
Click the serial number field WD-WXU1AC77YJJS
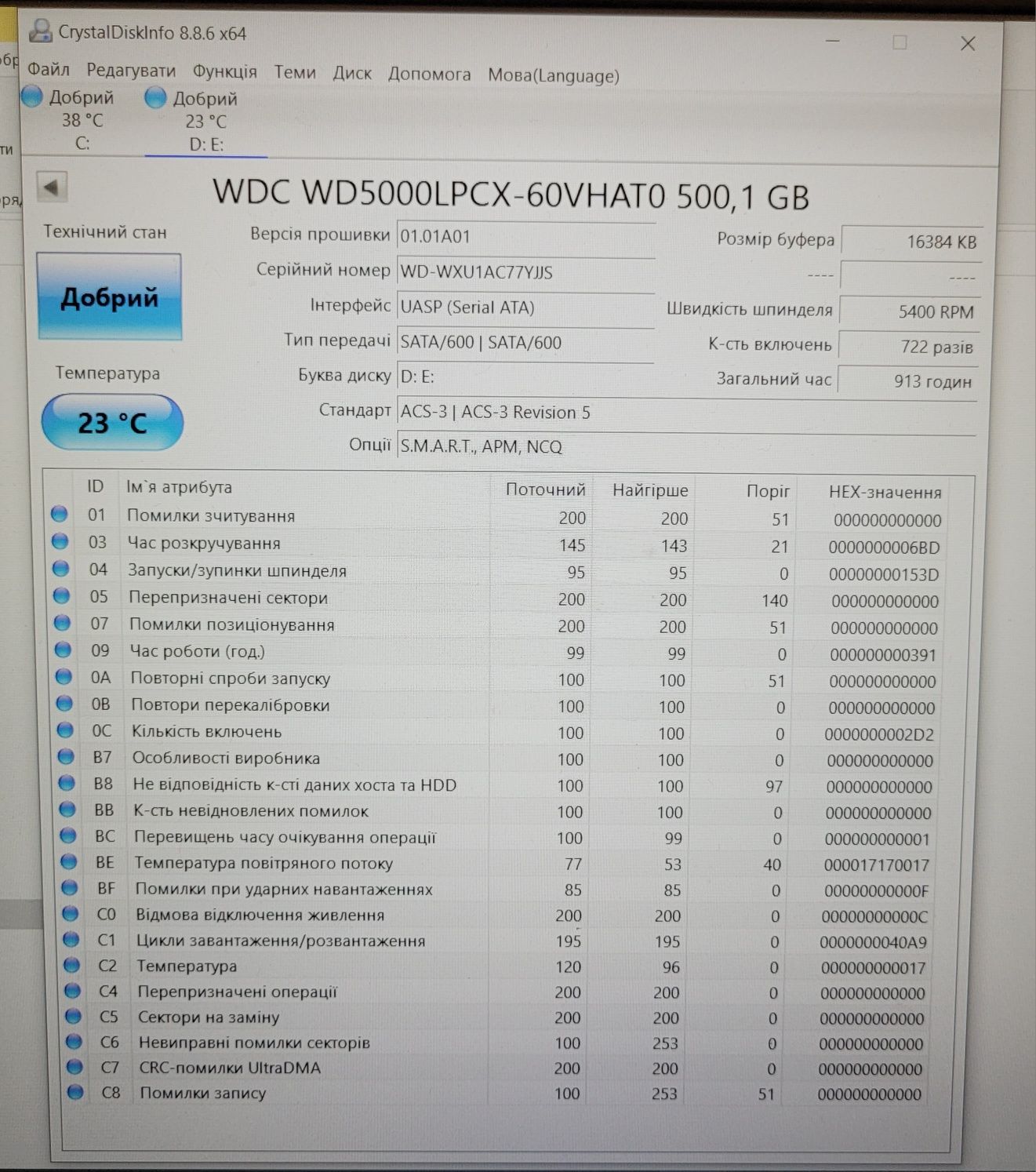525,272
